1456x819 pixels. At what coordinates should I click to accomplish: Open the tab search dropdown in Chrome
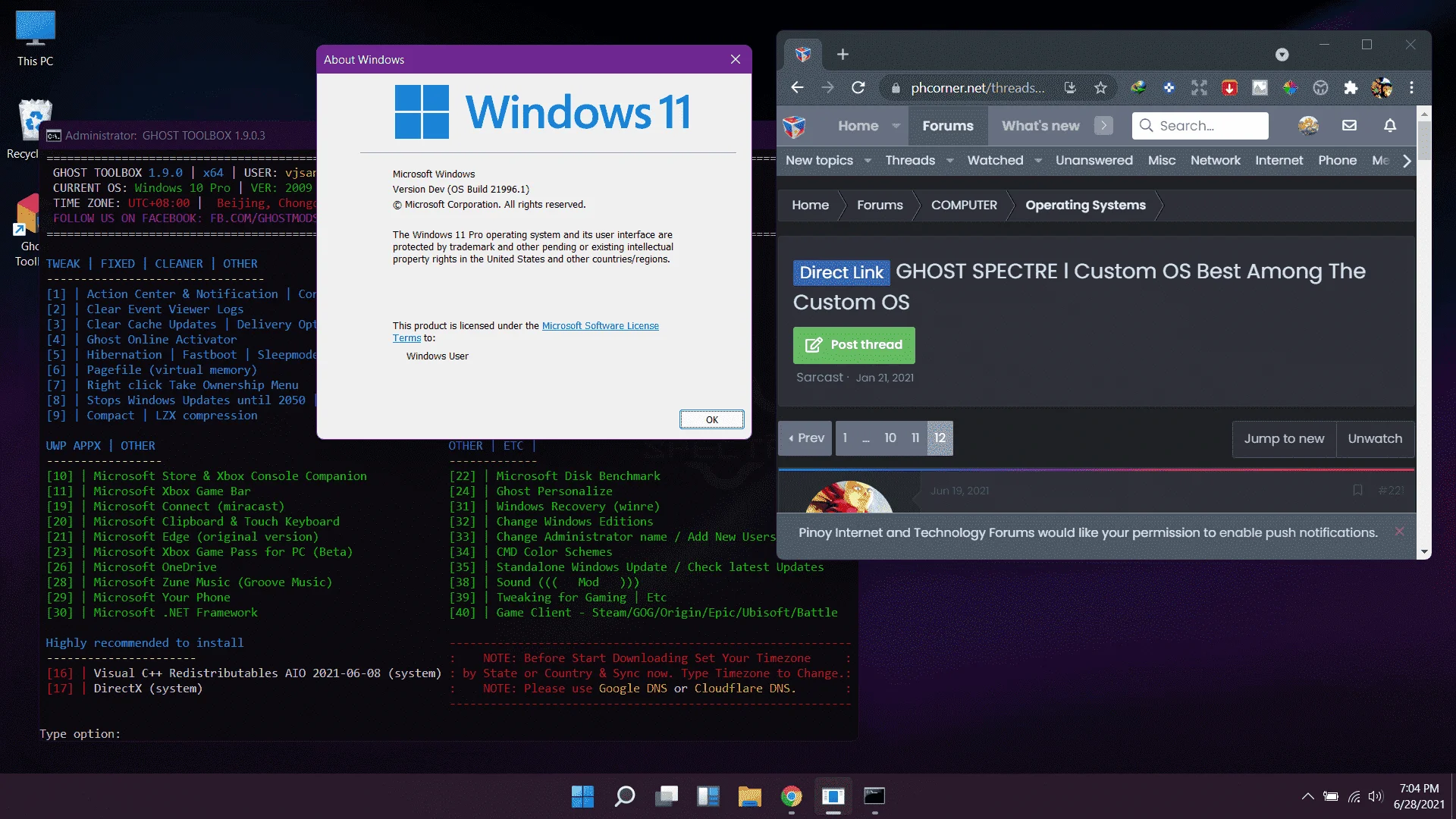1282,55
